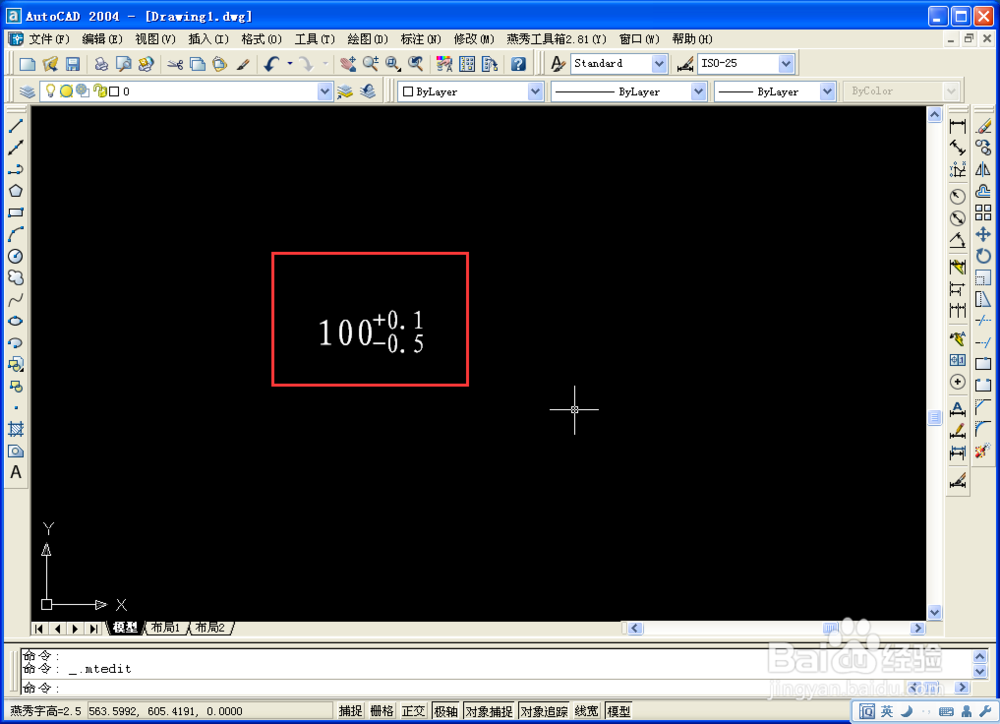Viewport: 1000px width, 724px height.
Task: Select the Line tool
Action: click(x=16, y=126)
